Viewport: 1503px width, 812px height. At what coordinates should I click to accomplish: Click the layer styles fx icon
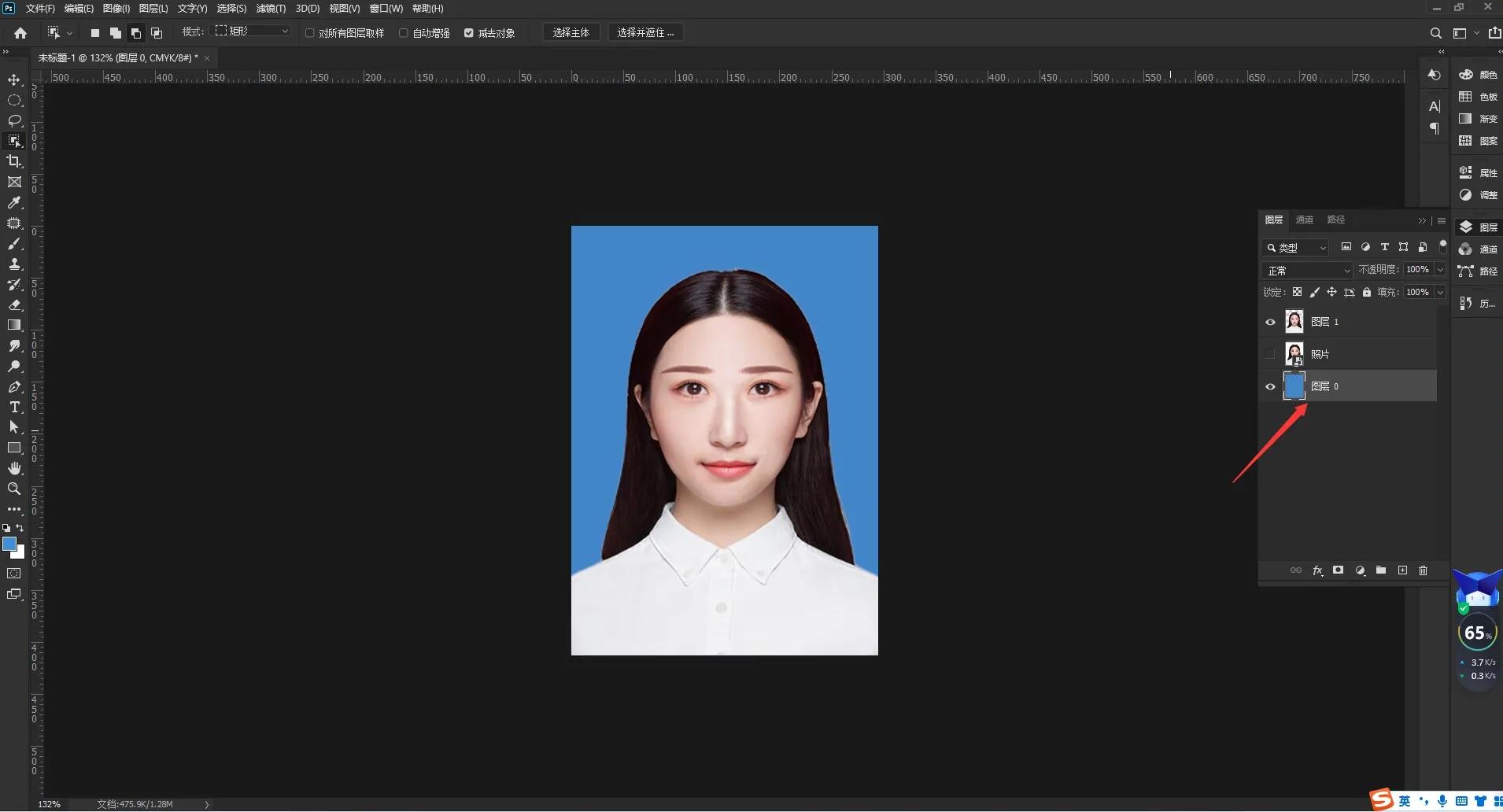click(1317, 570)
